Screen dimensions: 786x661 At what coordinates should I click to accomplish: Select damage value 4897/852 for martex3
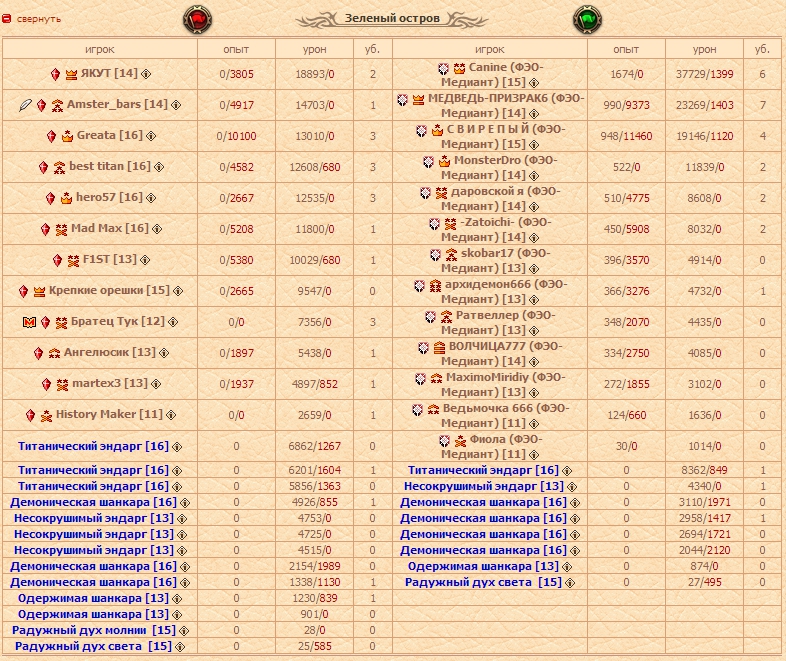314,384
